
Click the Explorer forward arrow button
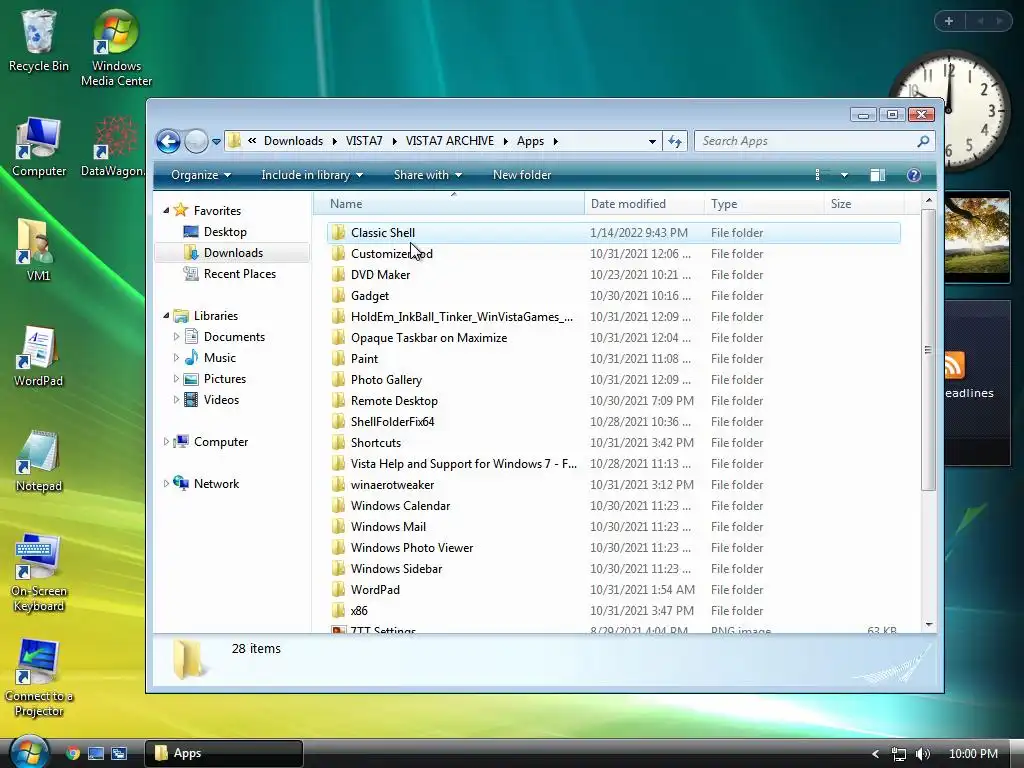196,141
